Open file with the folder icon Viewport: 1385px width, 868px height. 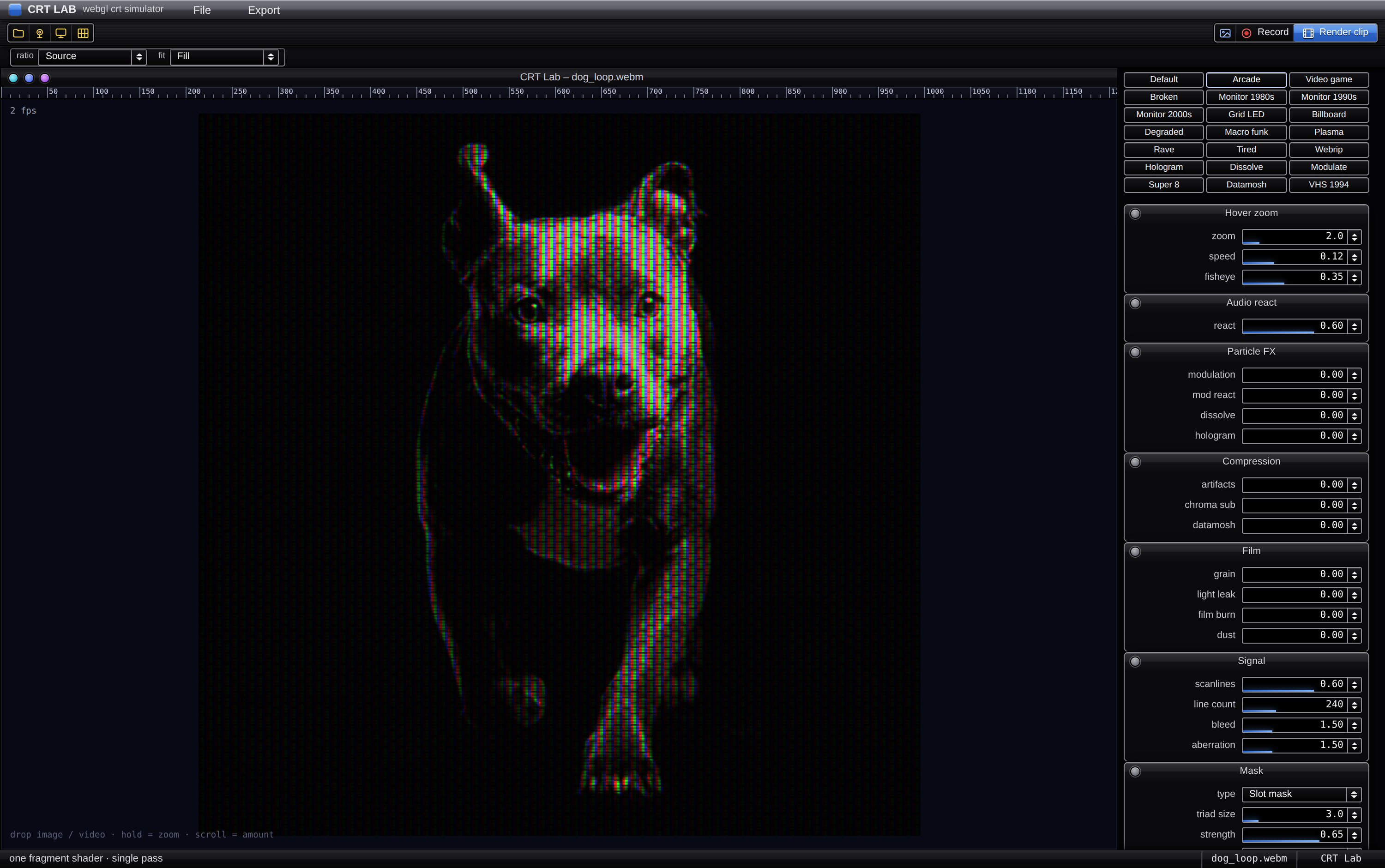click(x=18, y=33)
